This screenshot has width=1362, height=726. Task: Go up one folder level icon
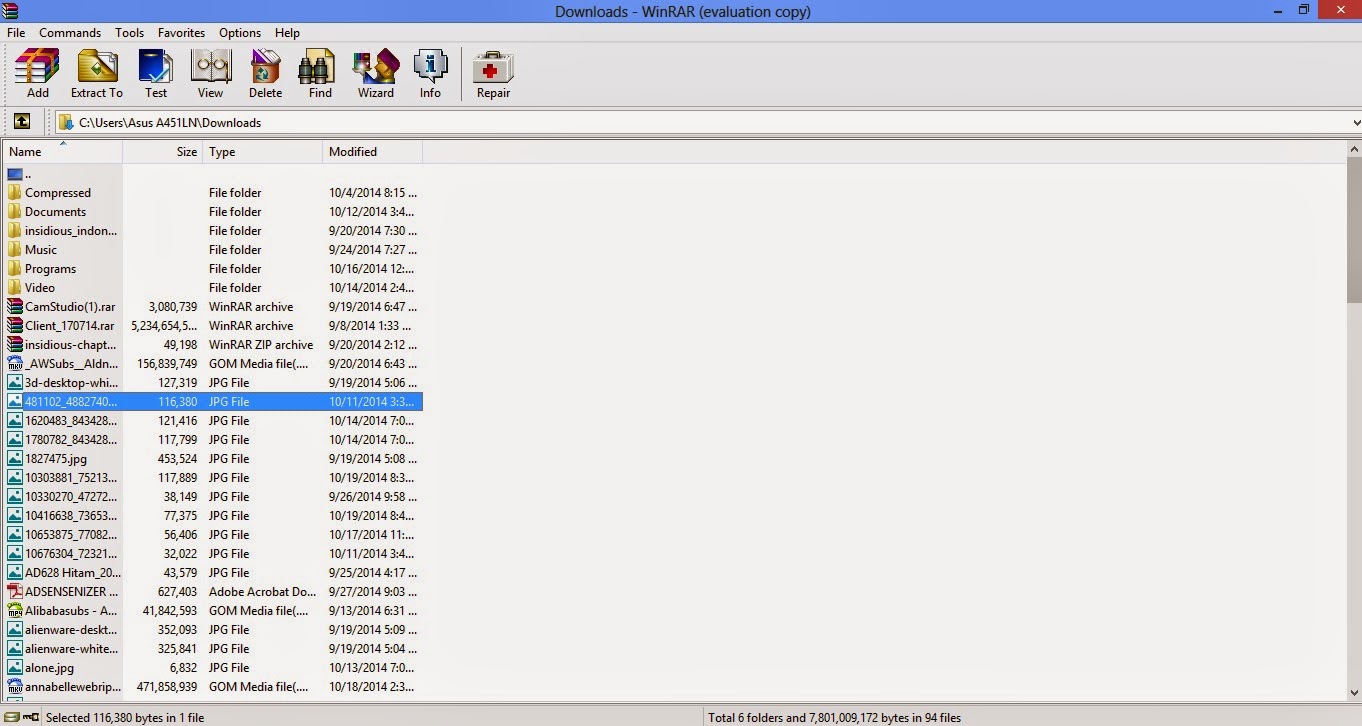21,122
